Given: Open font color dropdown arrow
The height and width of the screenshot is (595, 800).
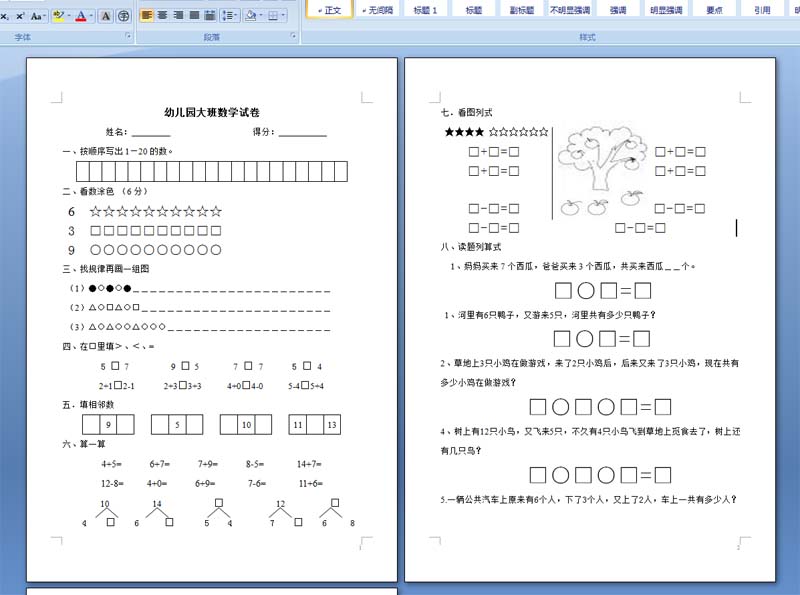Looking at the screenshot, I should pyautogui.click(x=91, y=16).
